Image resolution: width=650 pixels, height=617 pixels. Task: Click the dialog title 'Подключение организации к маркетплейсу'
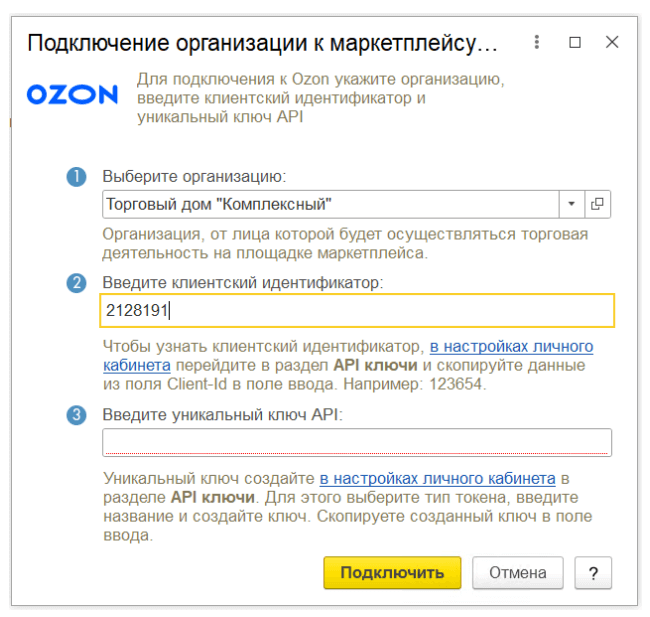262,43
